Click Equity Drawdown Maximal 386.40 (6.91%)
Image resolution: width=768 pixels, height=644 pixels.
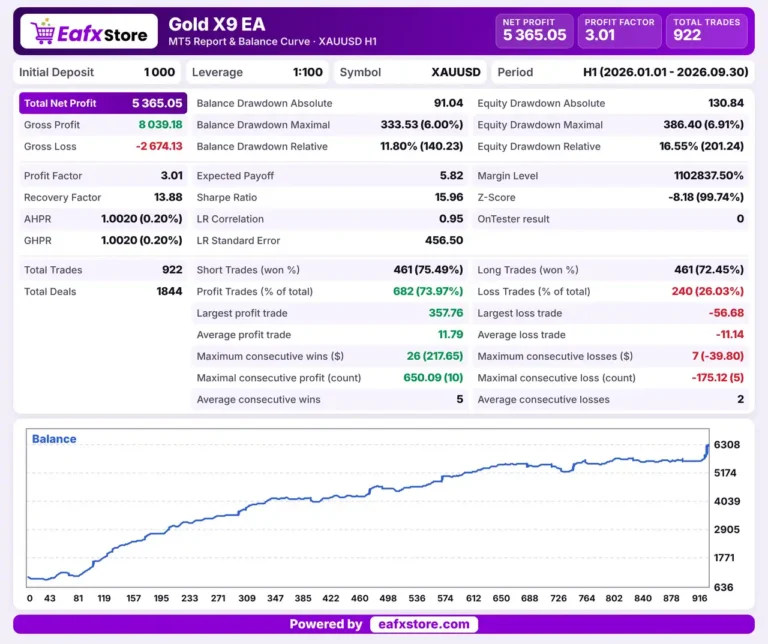[703, 125]
